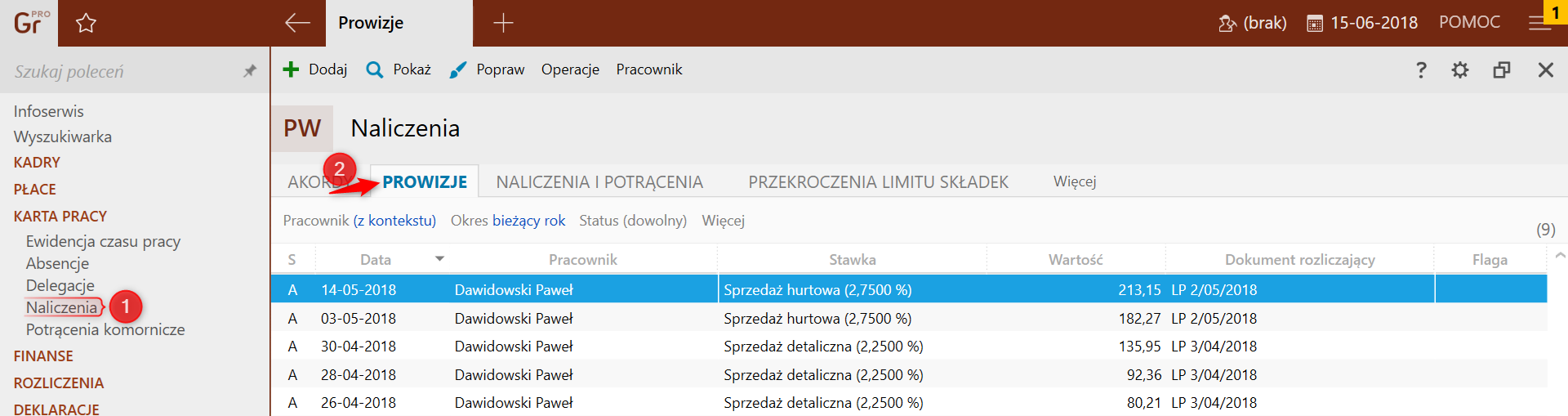1568x416 pixels.
Task: Open the Operacje menu
Action: pyautogui.click(x=570, y=69)
